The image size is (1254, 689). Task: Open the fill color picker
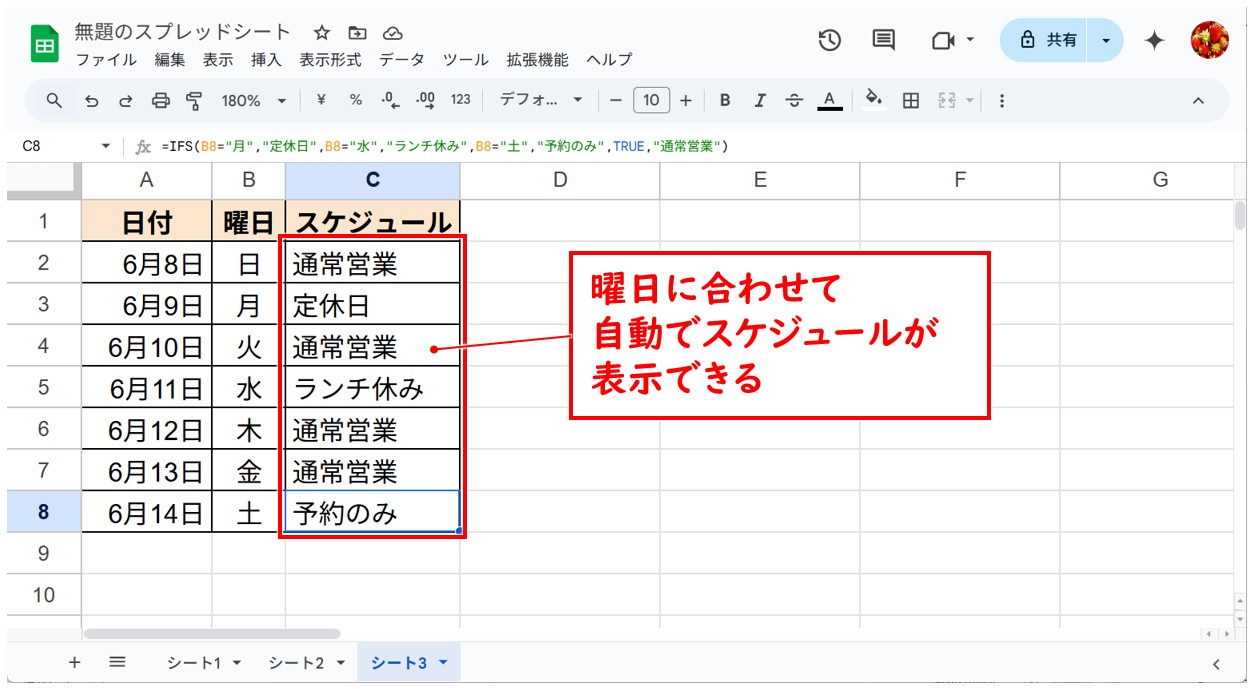point(874,100)
